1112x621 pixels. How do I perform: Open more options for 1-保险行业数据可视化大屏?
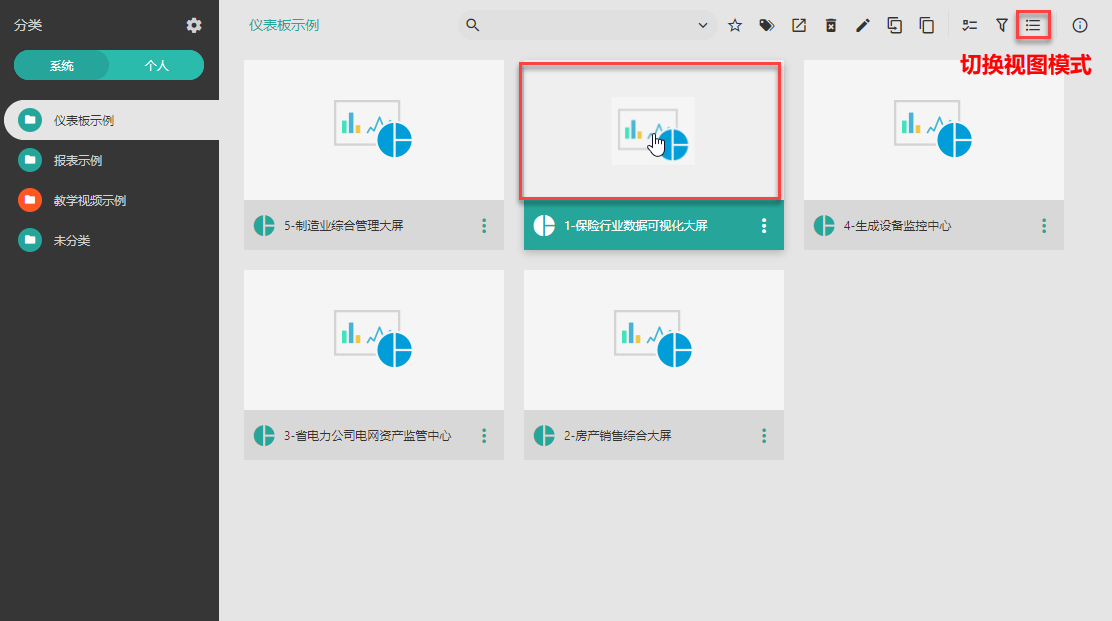(x=764, y=225)
